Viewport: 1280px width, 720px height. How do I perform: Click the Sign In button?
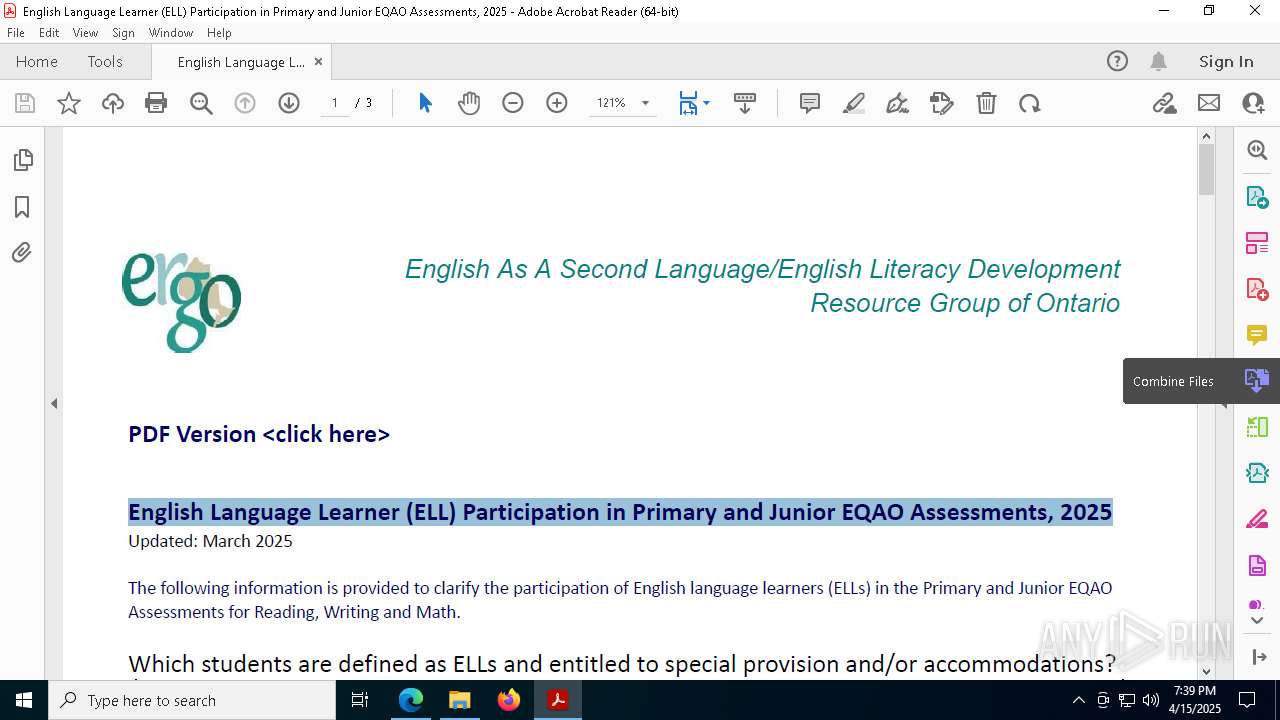tap(1226, 62)
